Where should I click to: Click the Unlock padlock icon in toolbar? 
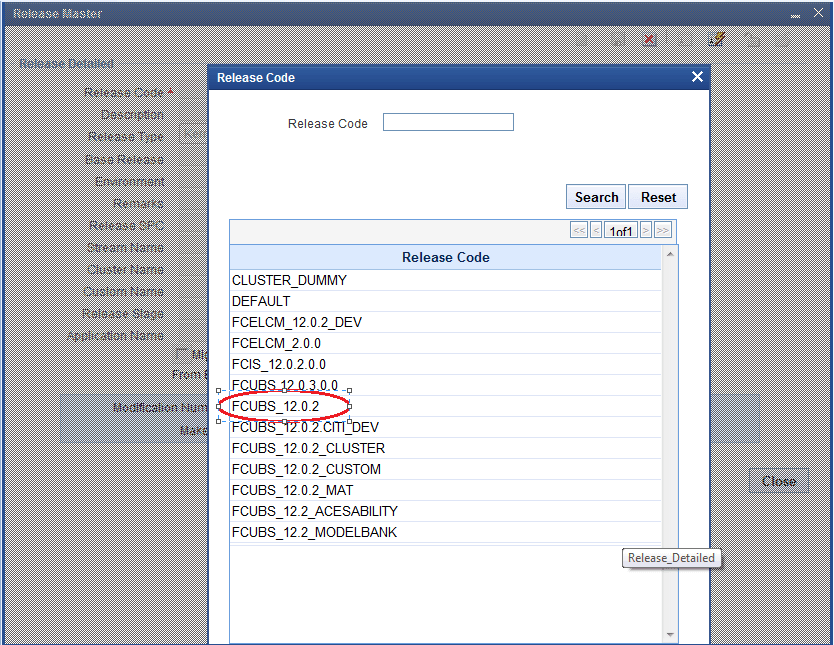tap(752, 39)
